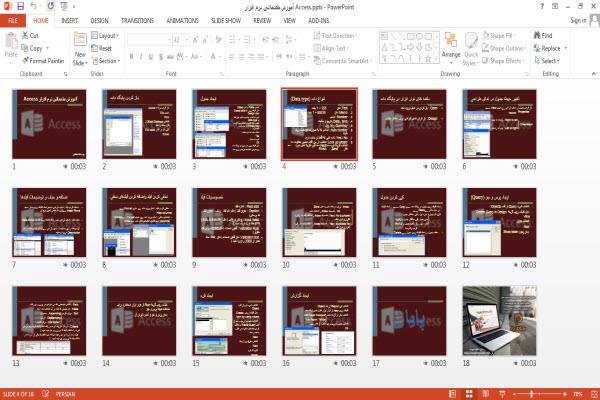Open the Clipboard dialog launcher
Viewport: 600px width, 400px height.
click(65, 74)
